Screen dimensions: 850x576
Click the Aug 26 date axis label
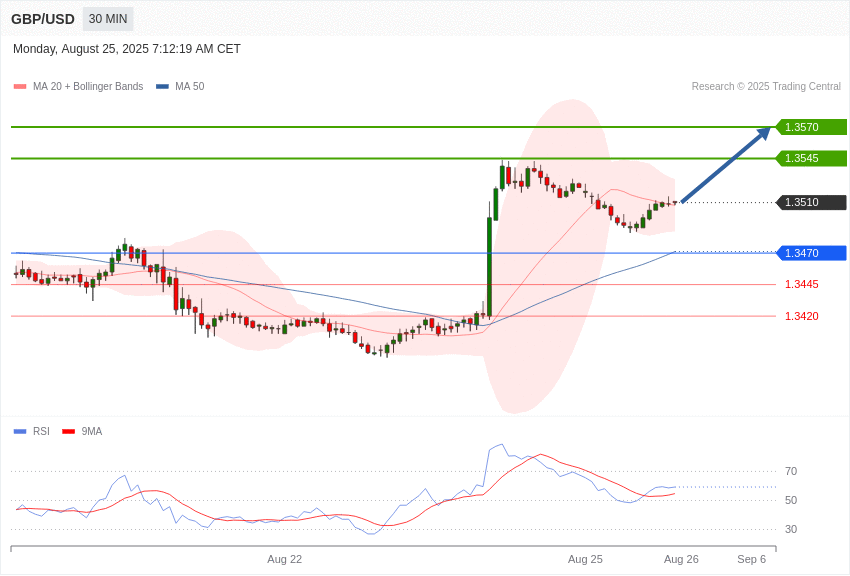[681, 559]
